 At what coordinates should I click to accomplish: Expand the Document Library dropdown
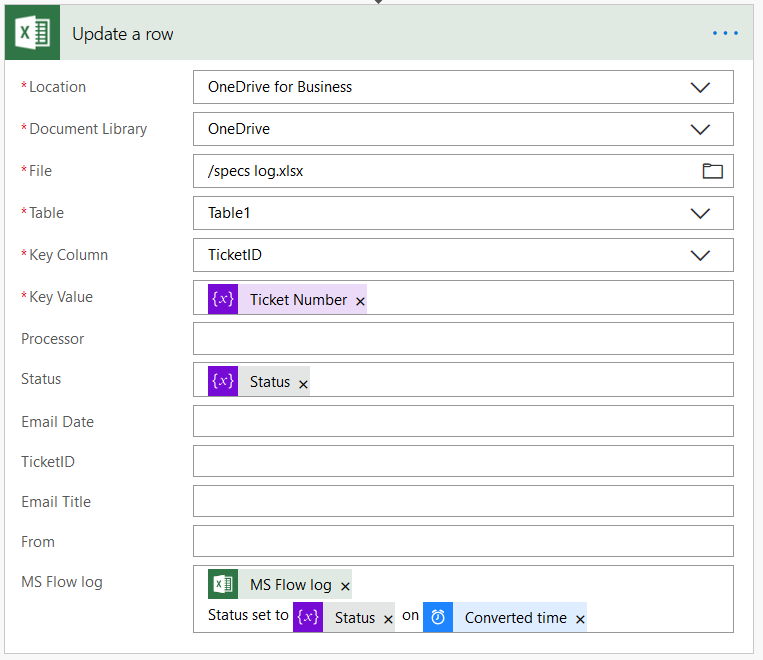click(x=700, y=129)
